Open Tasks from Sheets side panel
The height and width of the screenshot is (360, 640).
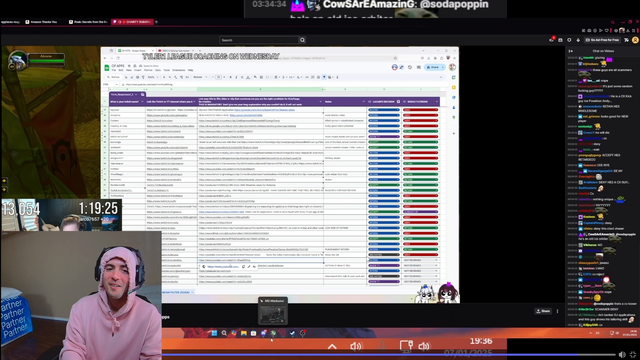453,98
